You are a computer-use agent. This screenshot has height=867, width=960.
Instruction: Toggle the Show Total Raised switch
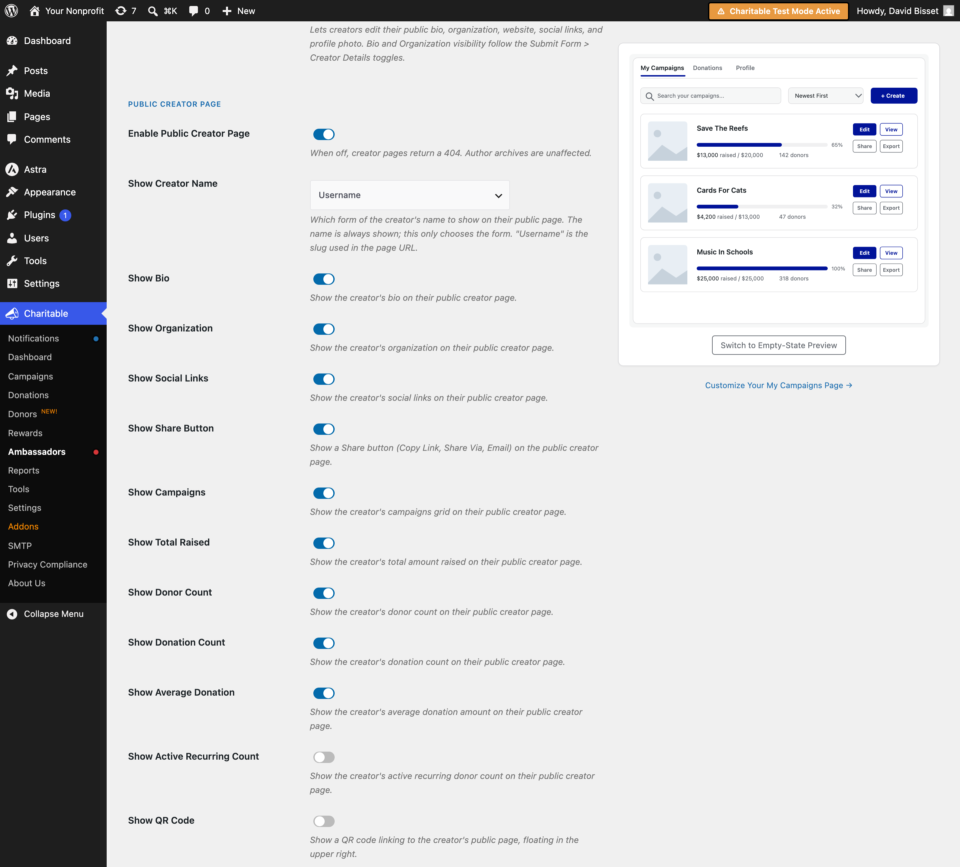click(323, 543)
